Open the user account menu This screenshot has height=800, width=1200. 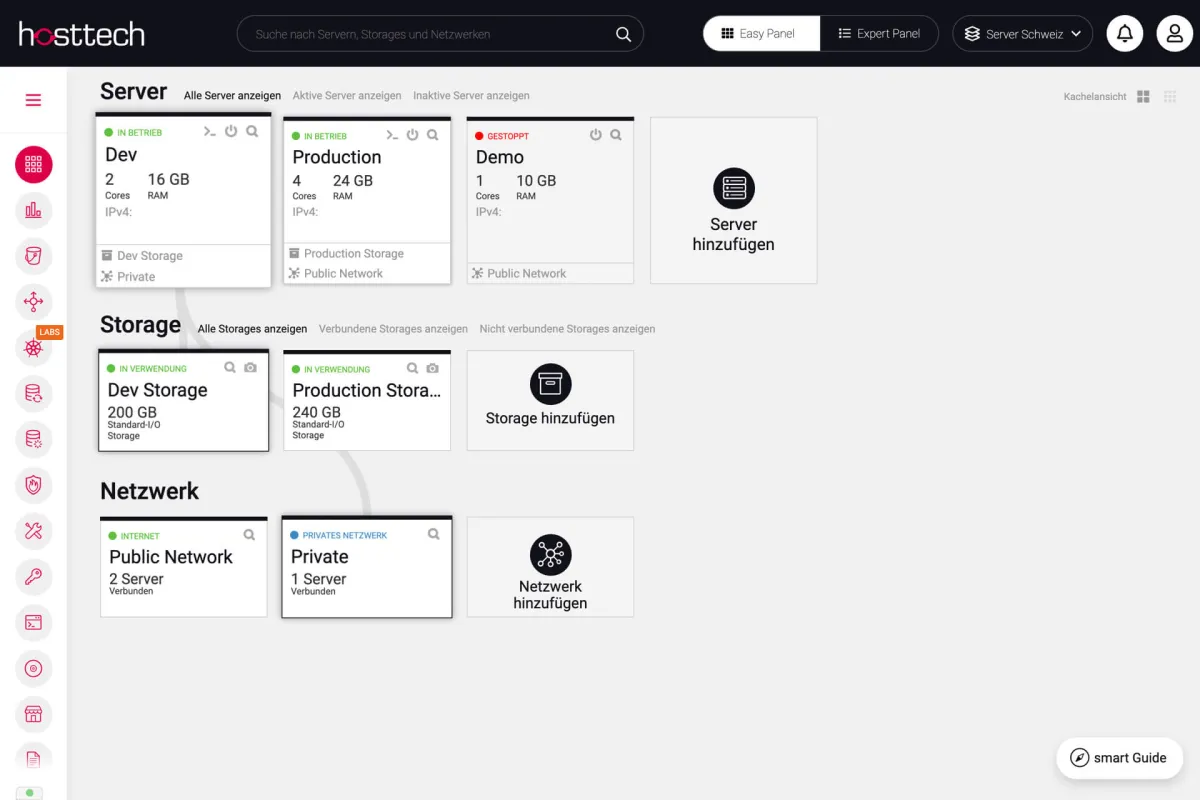(x=1175, y=34)
